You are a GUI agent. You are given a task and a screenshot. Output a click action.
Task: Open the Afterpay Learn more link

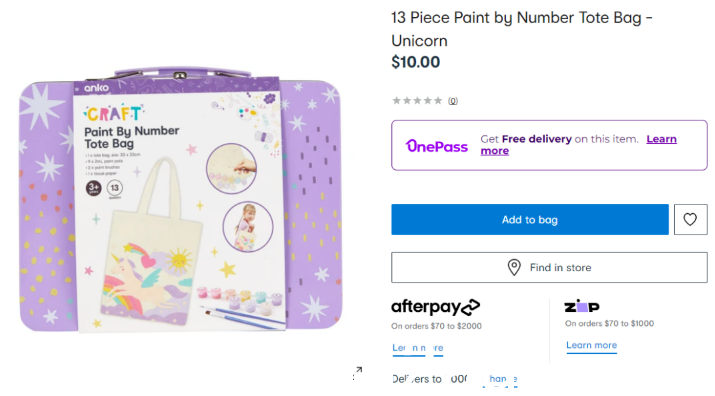(417, 348)
